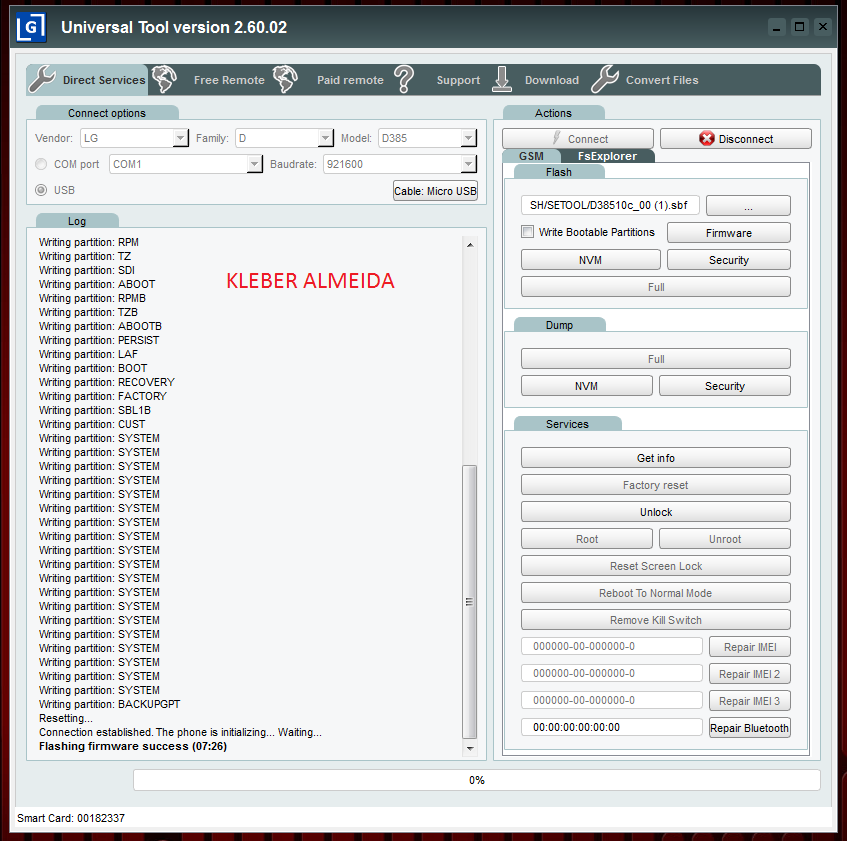
Task: Click the Dump Security button
Action: click(x=724, y=386)
